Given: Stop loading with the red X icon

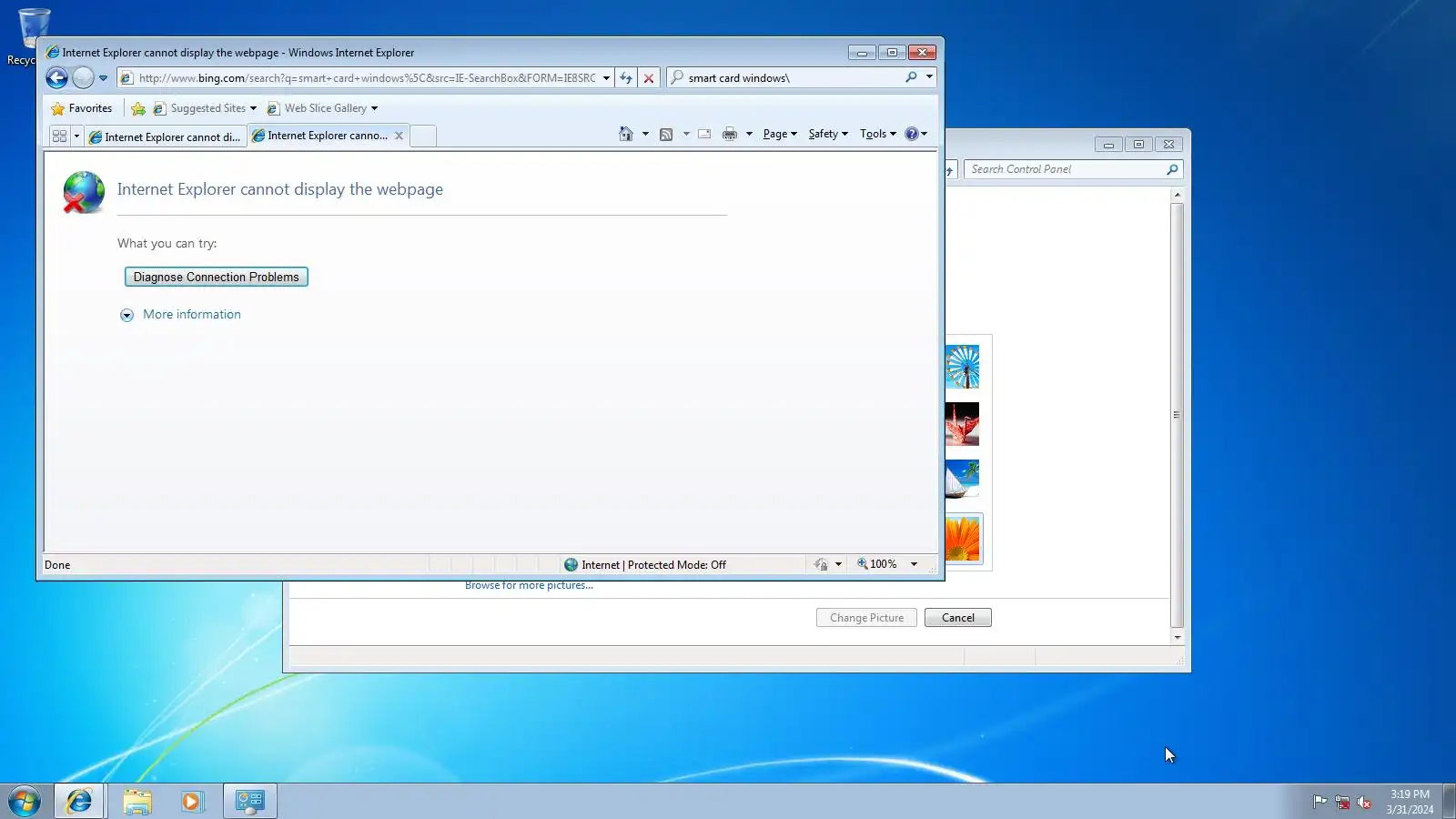Looking at the screenshot, I should click(x=649, y=78).
